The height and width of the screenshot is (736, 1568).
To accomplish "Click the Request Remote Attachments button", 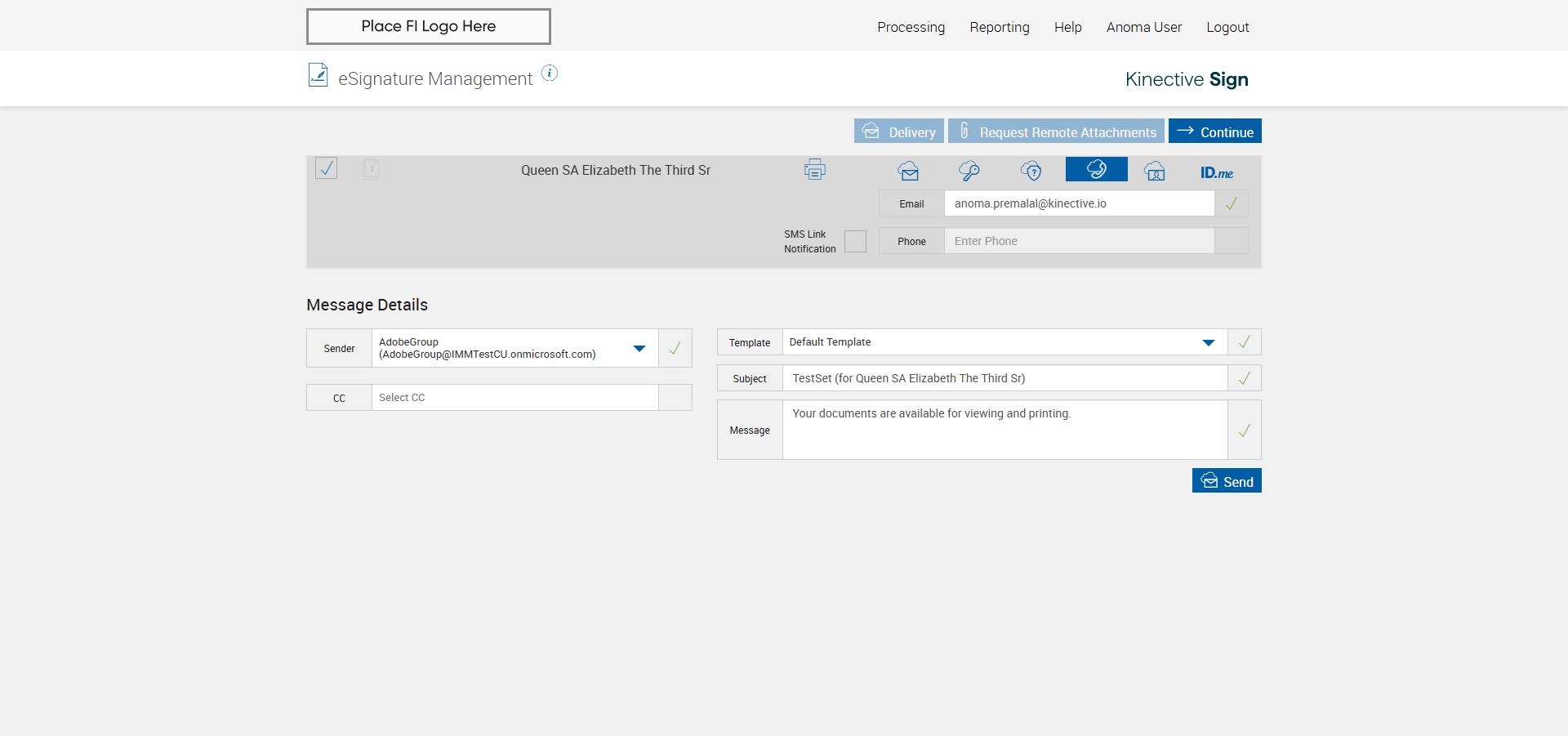I will coord(1056,132).
